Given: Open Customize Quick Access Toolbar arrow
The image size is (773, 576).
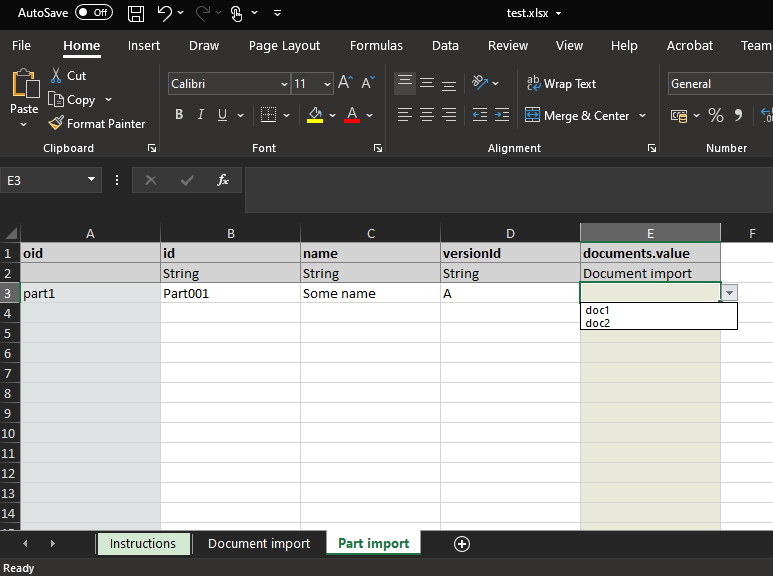Looking at the screenshot, I should (278, 13).
